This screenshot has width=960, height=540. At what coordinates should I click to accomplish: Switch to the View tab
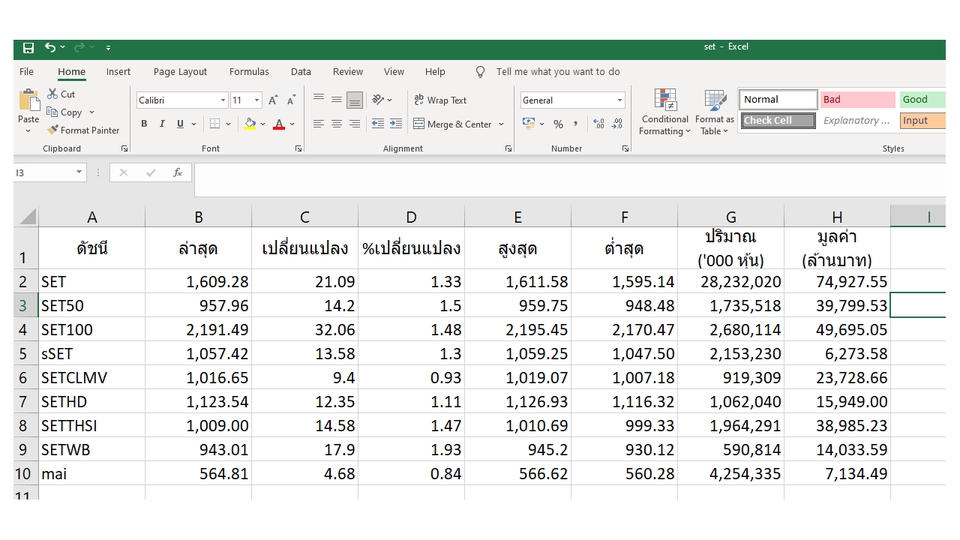tap(394, 72)
